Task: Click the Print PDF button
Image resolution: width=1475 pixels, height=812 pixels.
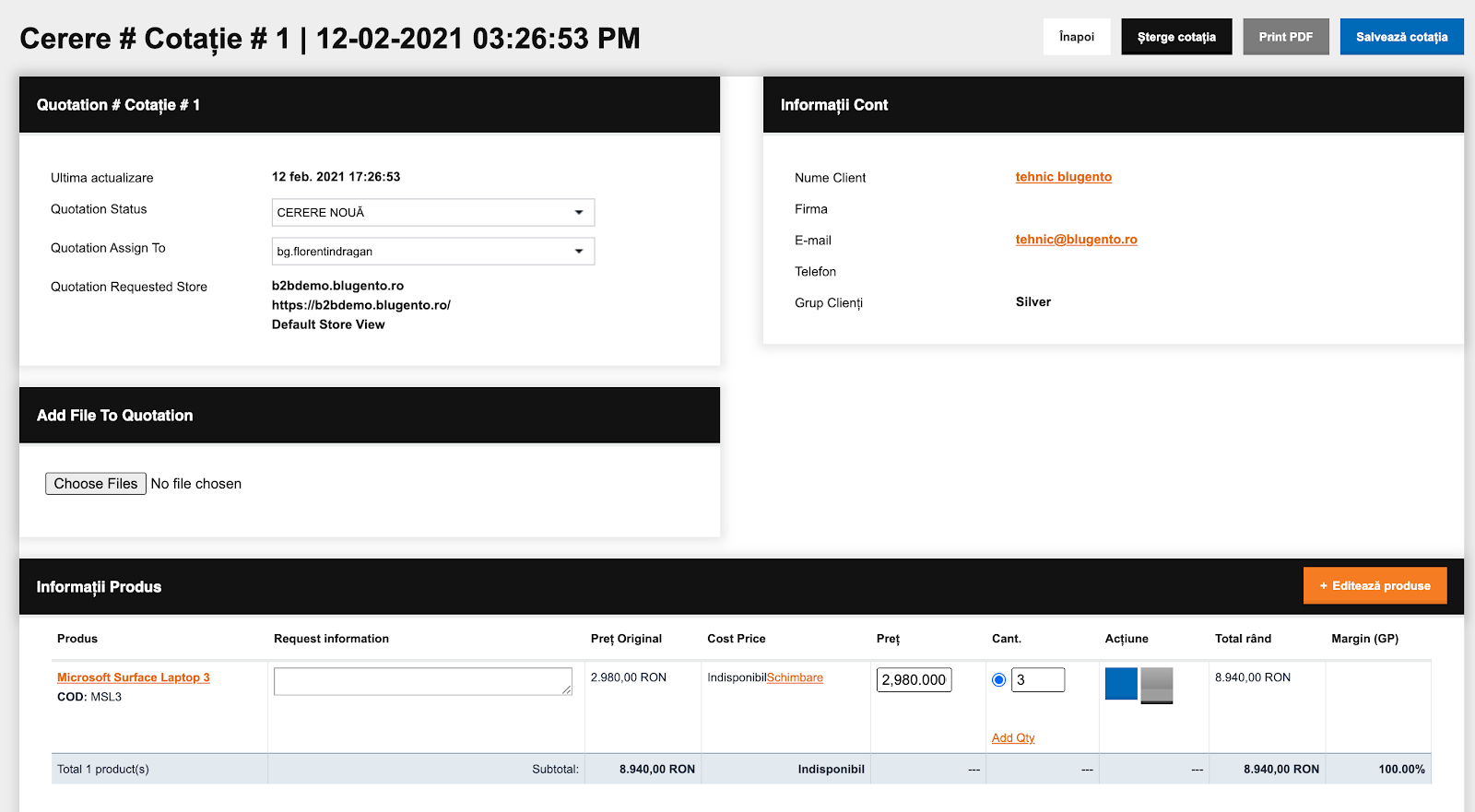Action: pos(1286,37)
